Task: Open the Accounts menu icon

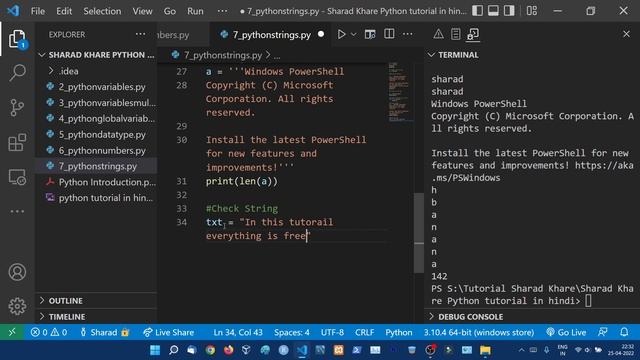Action: tap(17, 272)
